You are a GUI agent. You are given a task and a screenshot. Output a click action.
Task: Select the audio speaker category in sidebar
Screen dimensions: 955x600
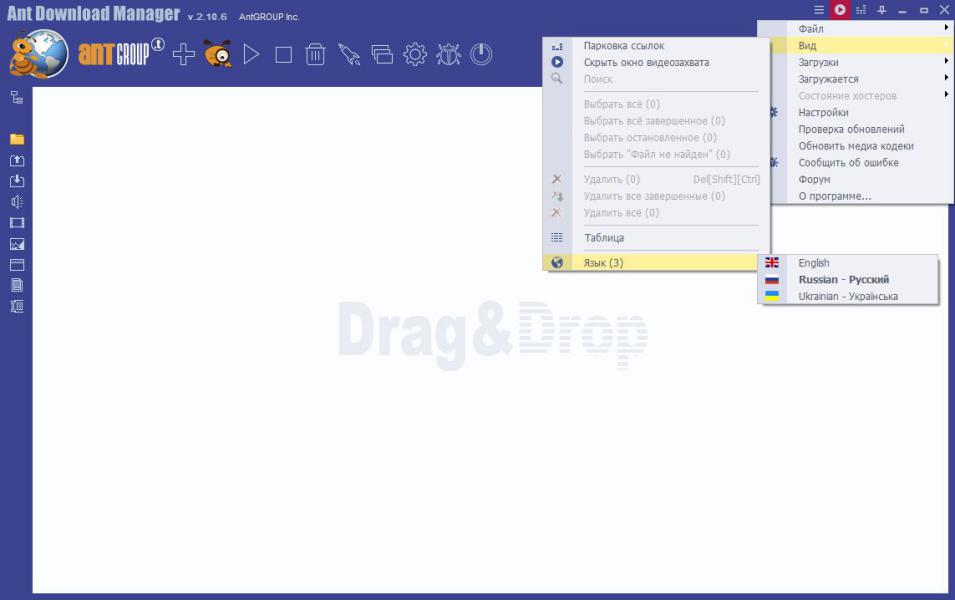[x=17, y=202]
